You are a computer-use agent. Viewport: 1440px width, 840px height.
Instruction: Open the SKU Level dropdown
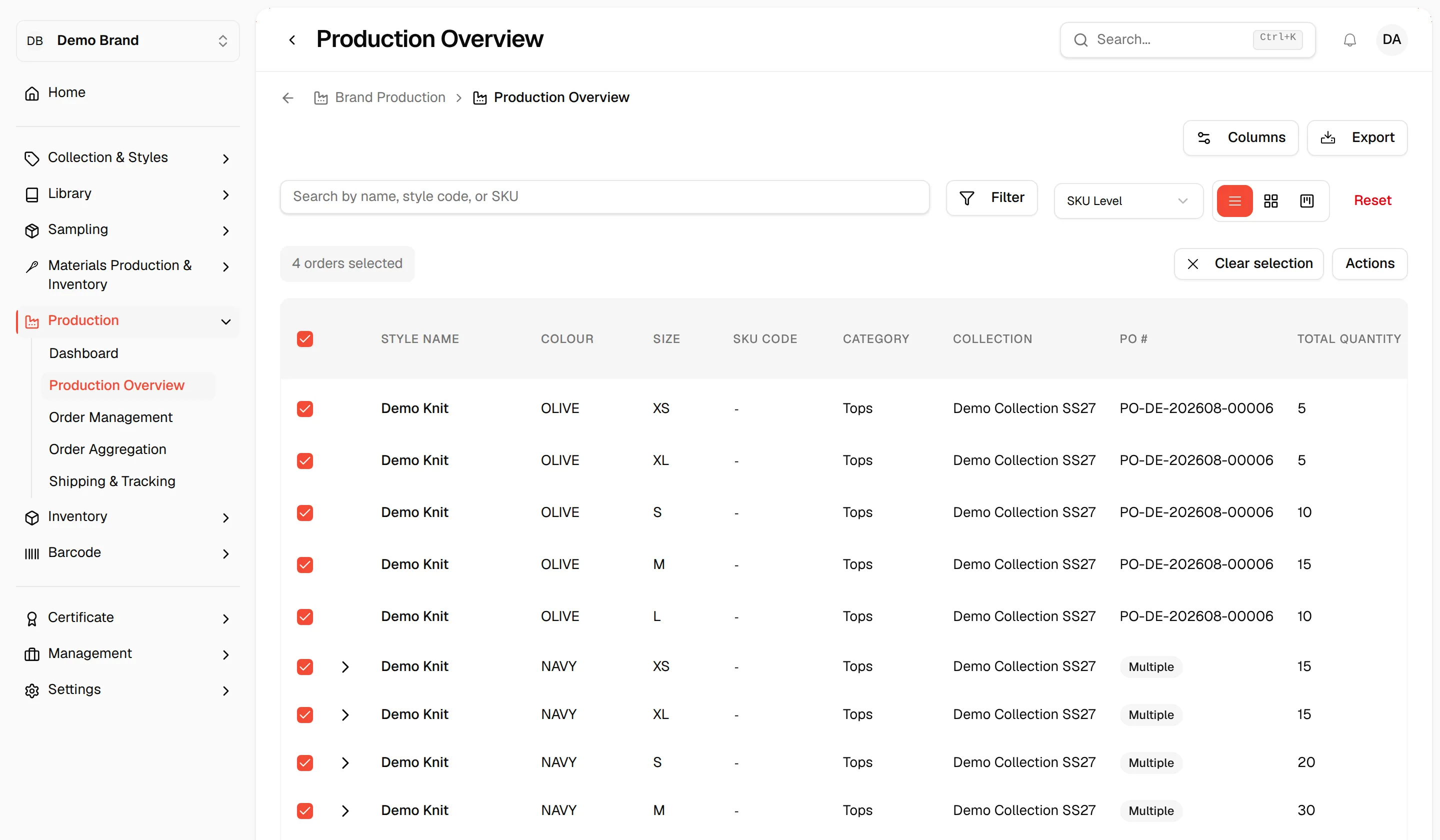1128,201
